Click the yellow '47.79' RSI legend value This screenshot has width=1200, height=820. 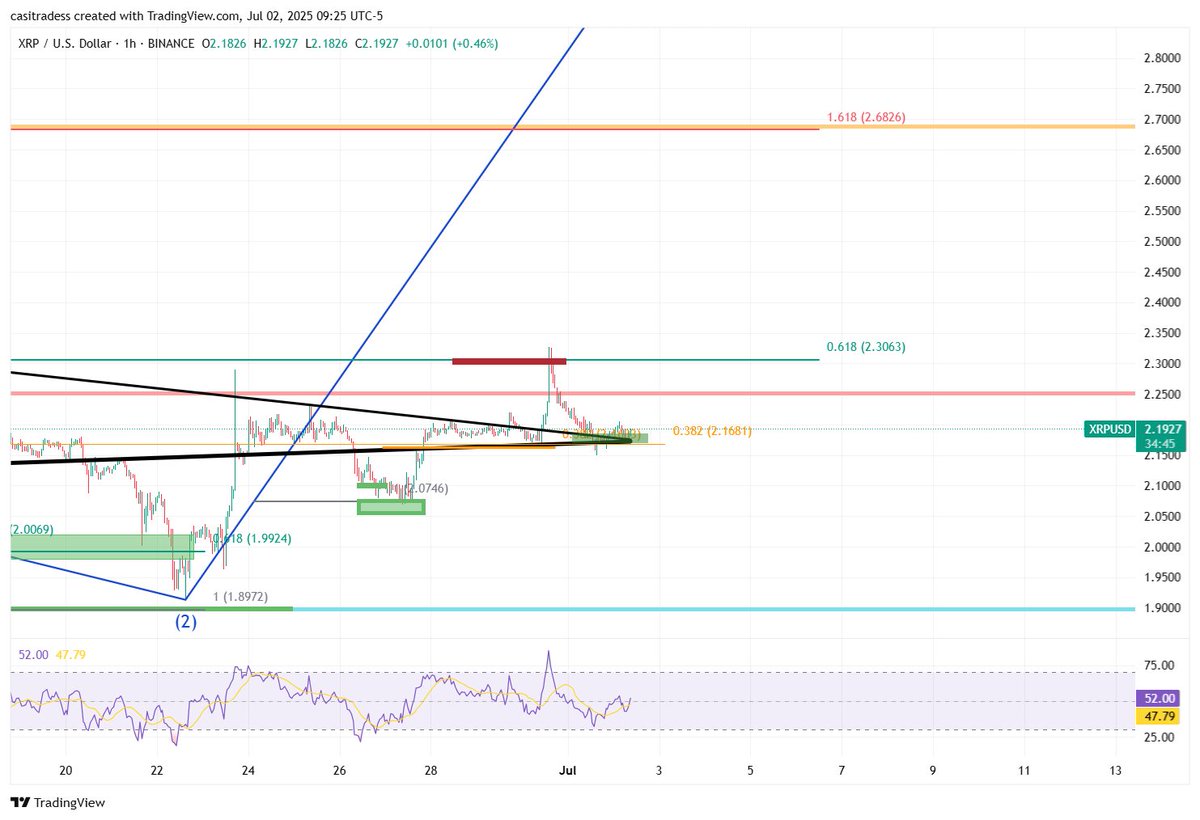pyautogui.click(x=70, y=655)
